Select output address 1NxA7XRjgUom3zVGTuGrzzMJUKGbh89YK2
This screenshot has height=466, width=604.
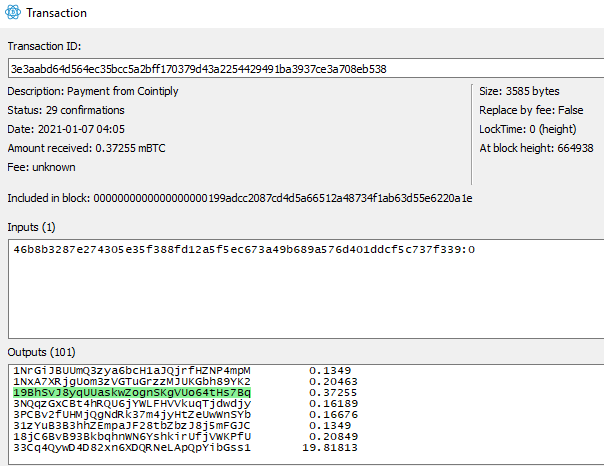pyautogui.click(x=132, y=382)
